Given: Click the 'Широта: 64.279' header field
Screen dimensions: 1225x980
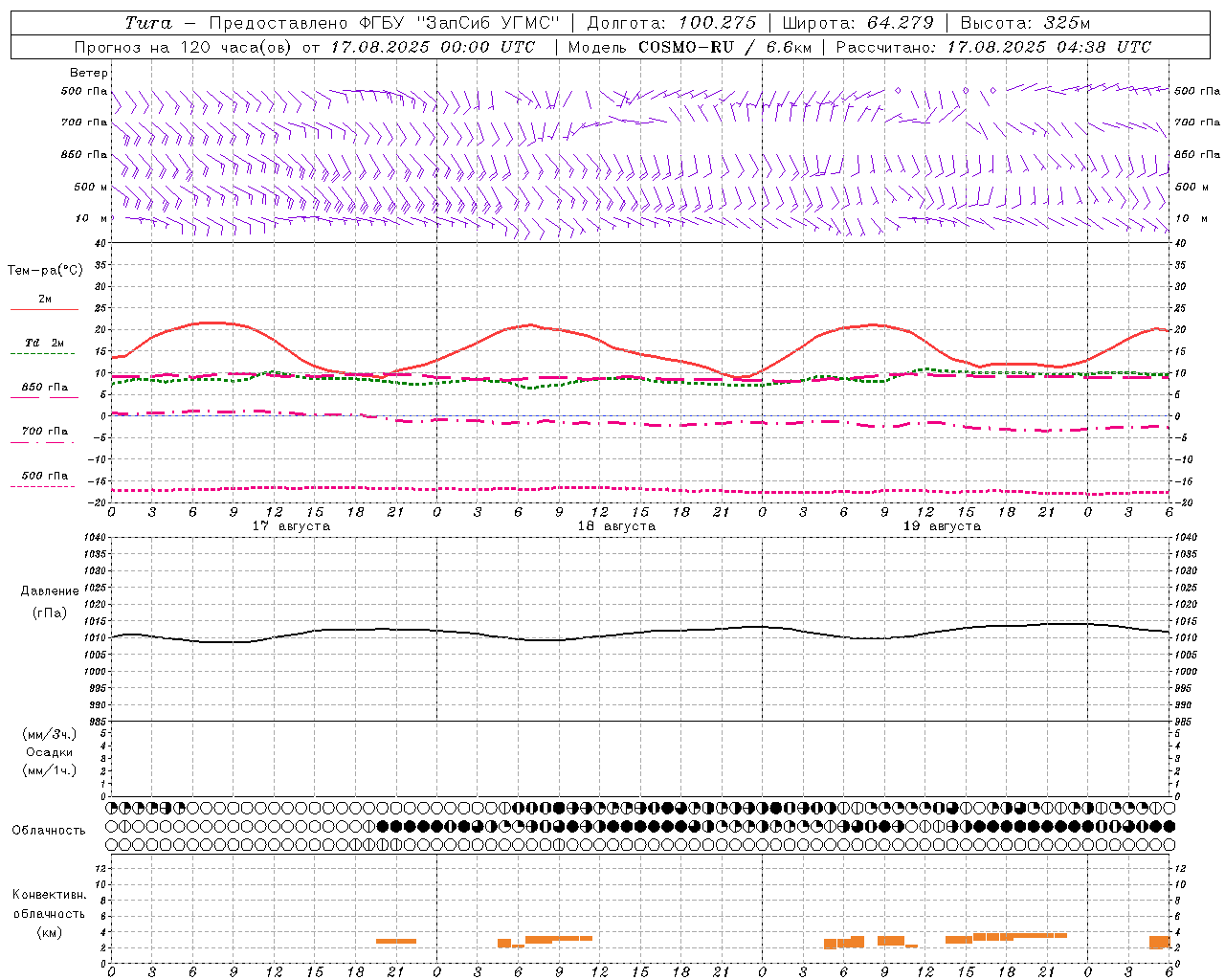Looking at the screenshot, I should click(857, 23).
